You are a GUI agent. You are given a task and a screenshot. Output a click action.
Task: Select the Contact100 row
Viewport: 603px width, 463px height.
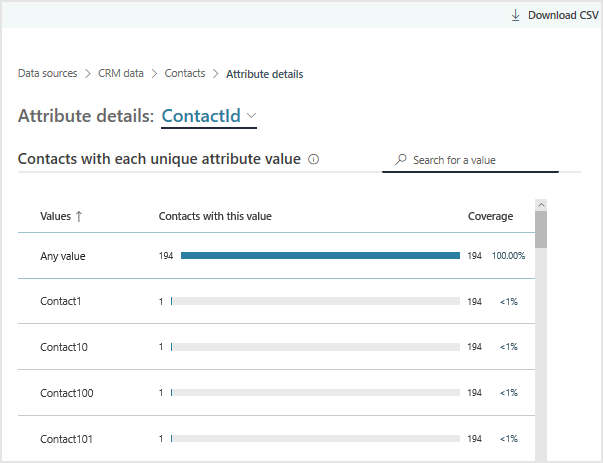click(x=67, y=393)
